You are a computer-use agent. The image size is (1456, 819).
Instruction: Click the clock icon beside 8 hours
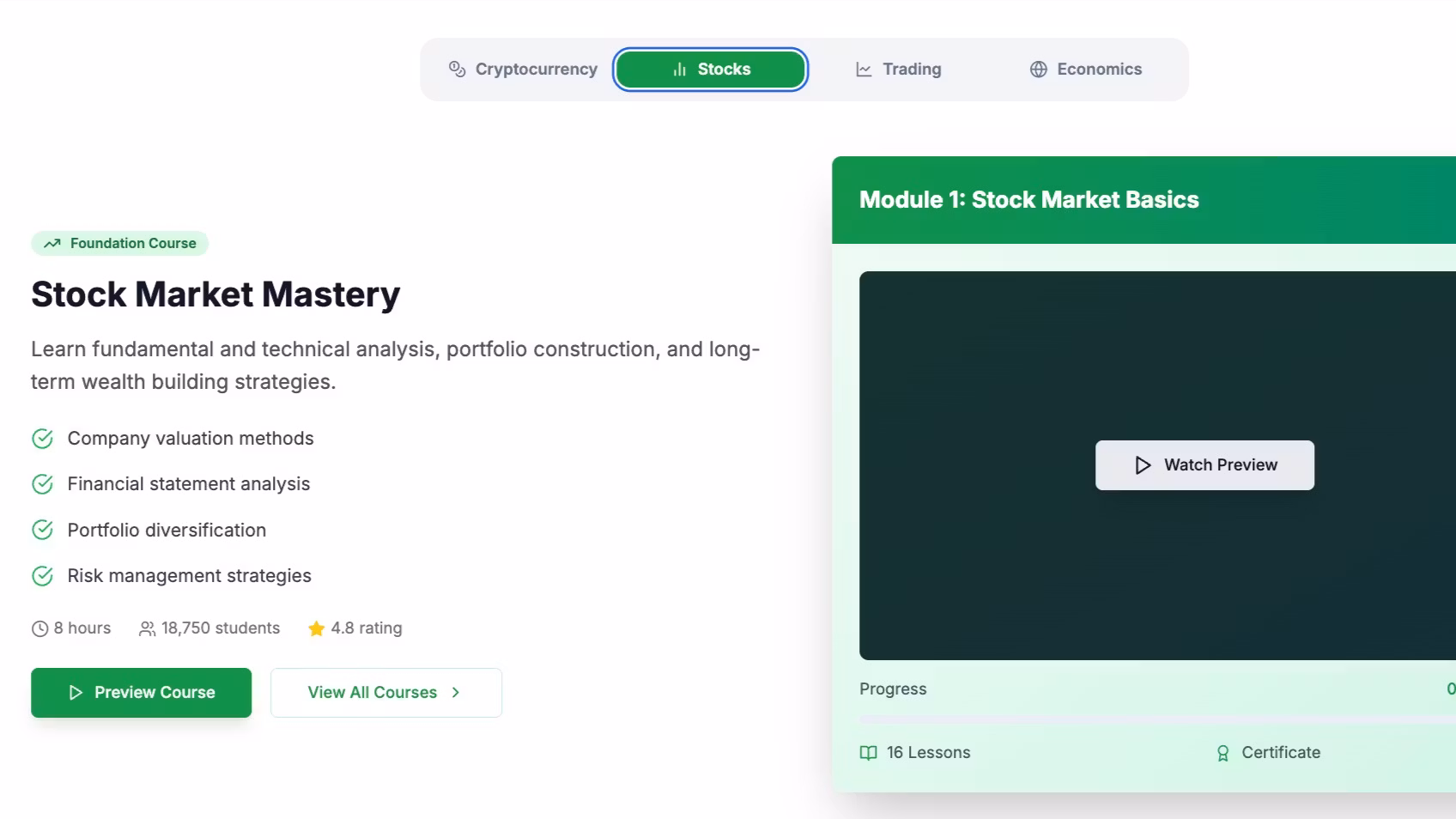pos(39,628)
